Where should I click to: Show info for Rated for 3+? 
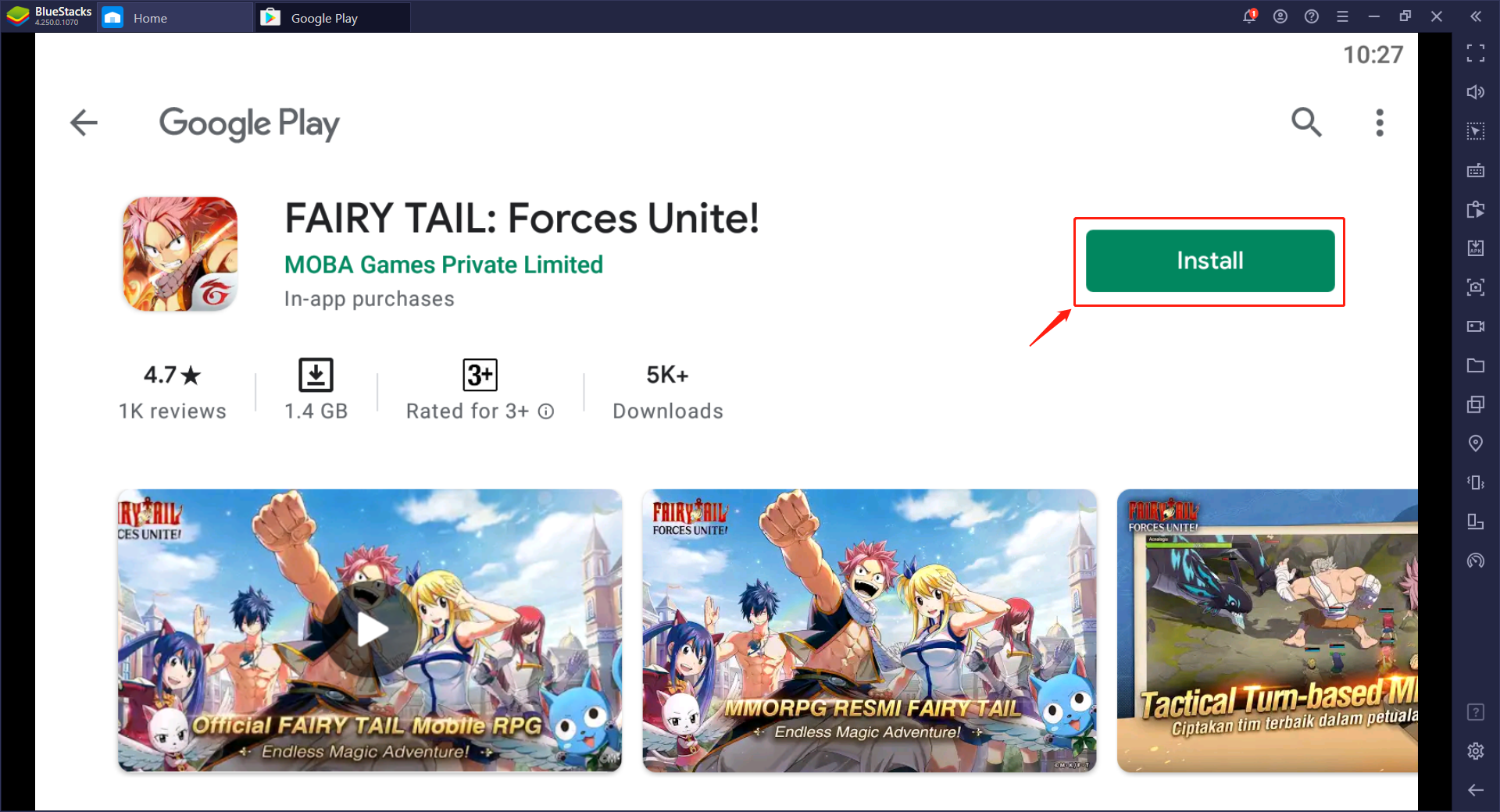(546, 411)
